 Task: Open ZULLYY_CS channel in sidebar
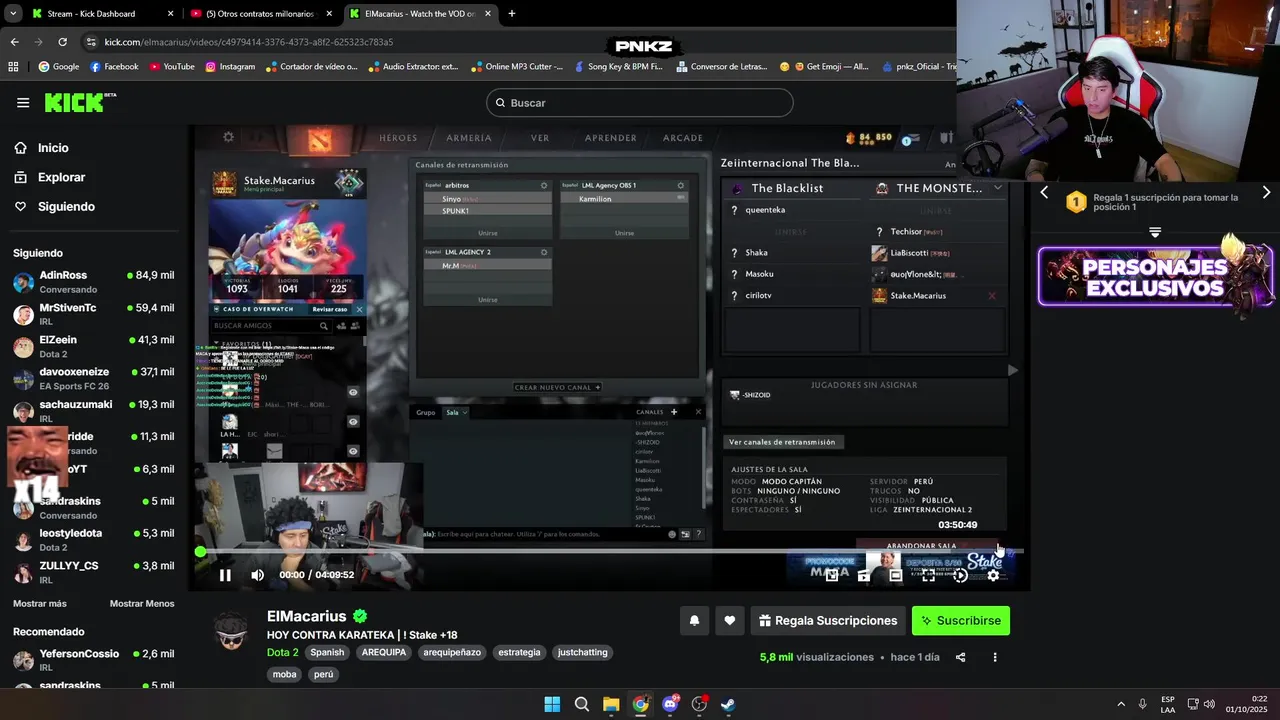pyautogui.click(x=93, y=572)
